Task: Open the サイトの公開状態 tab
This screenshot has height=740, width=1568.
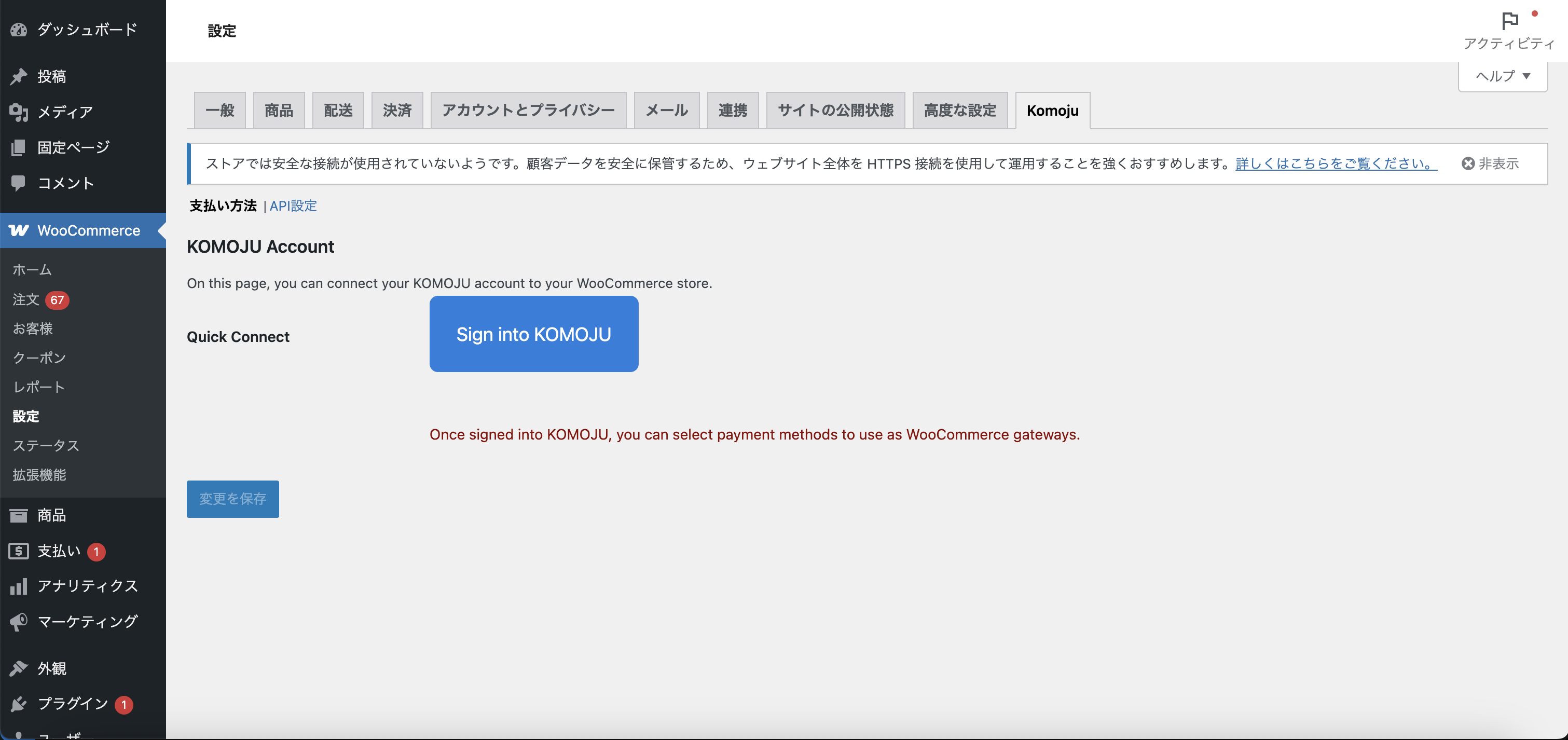Action: (x=836, y=110)
